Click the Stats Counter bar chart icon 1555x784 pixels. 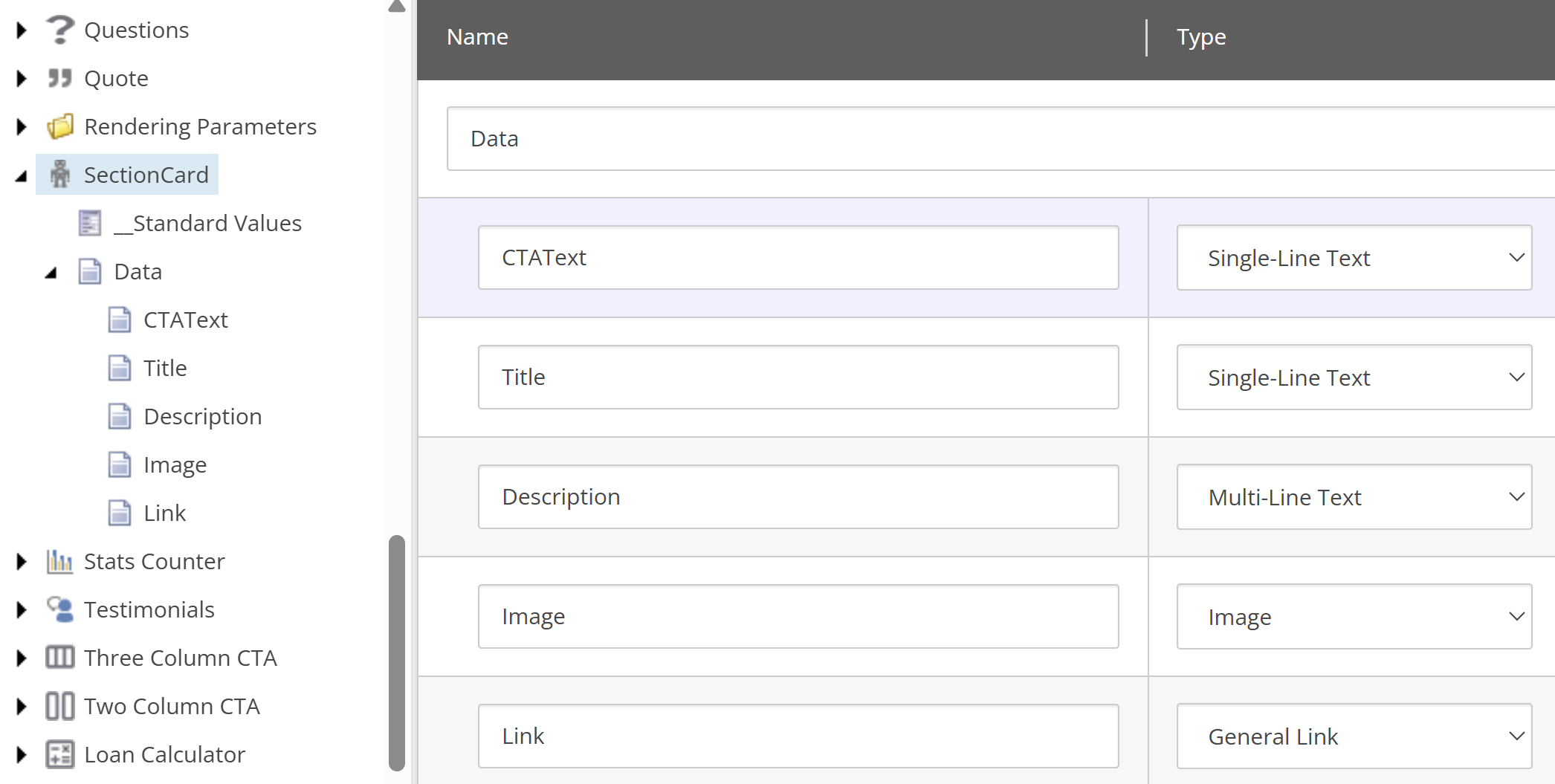tap(60, 562)
